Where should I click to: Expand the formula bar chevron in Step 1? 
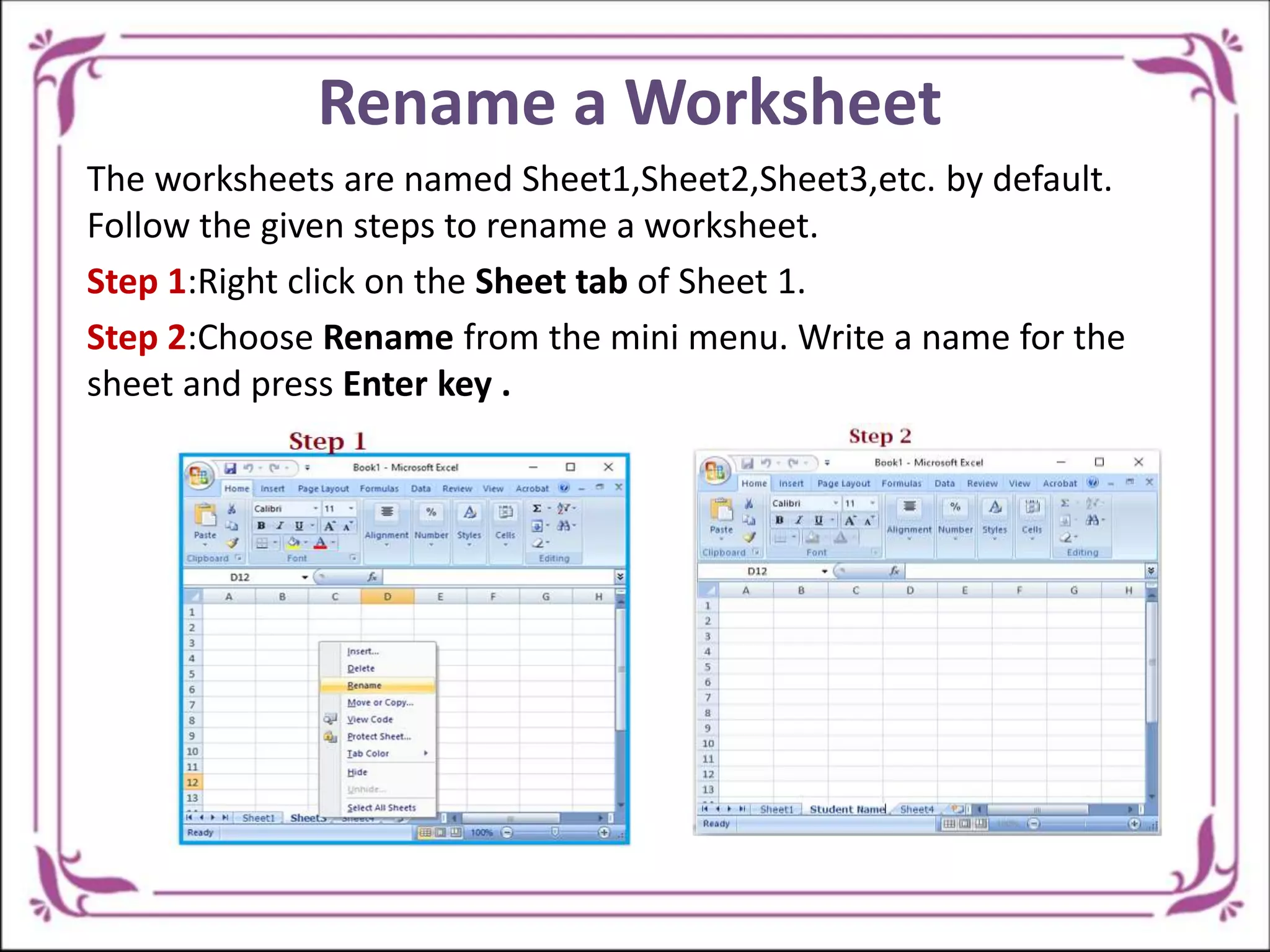coord(619,577)
